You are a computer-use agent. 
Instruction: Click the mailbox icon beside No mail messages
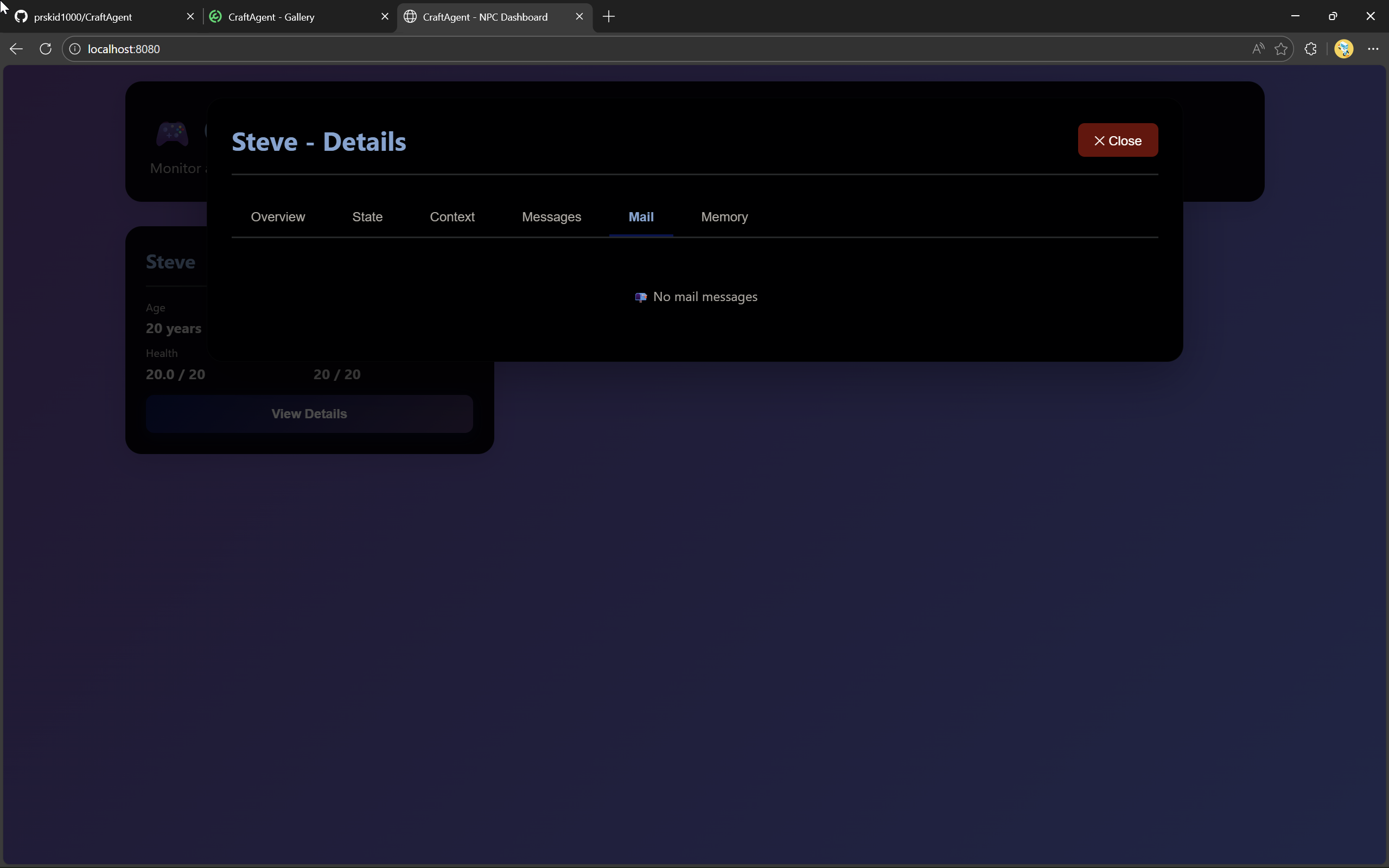tap(641, 297)
